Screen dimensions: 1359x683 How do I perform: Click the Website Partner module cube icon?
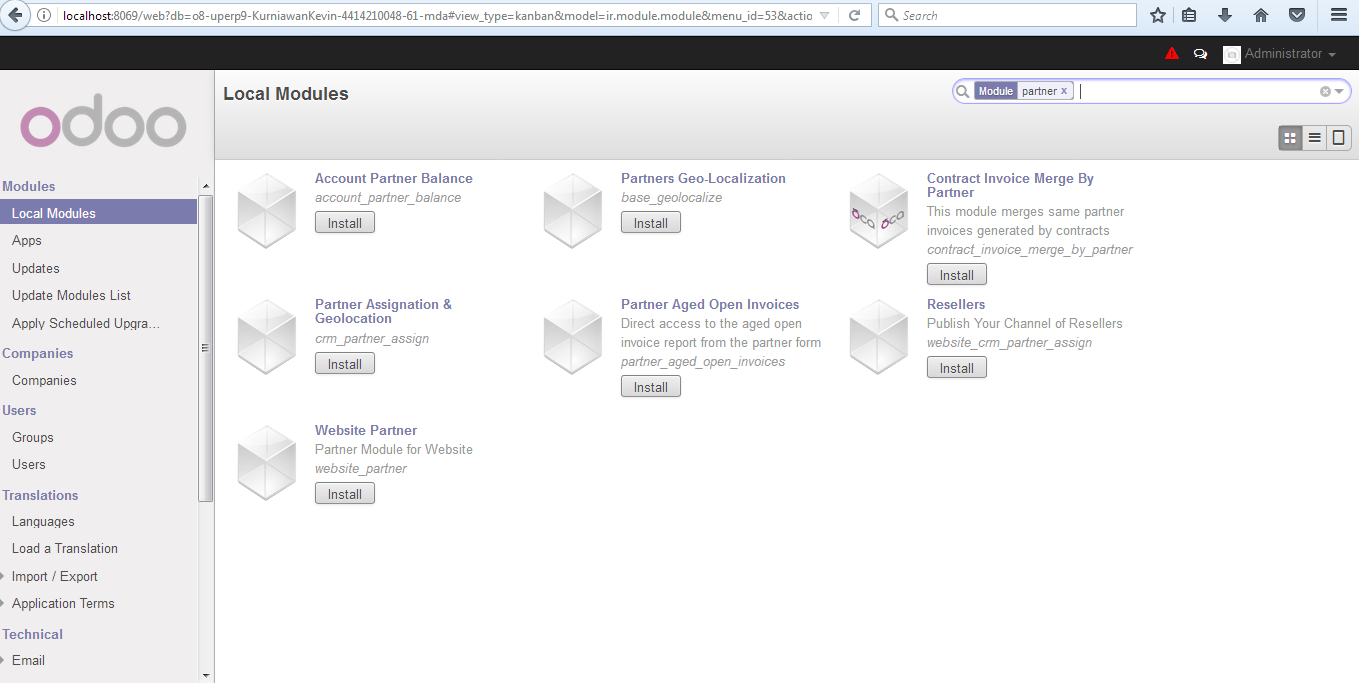coord(266,462)
